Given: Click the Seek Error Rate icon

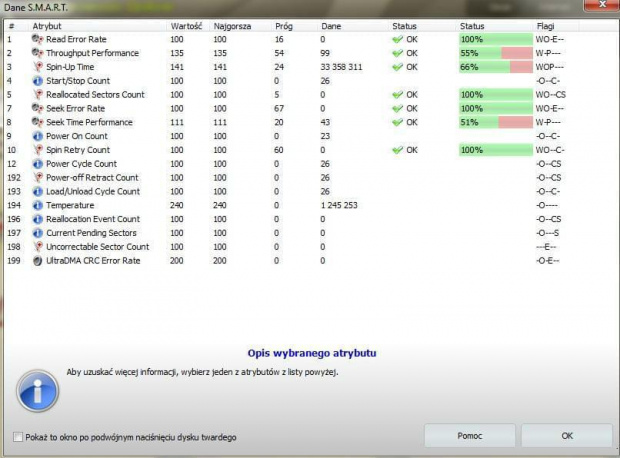Looking at the screenshot, I should coord(38,108).
